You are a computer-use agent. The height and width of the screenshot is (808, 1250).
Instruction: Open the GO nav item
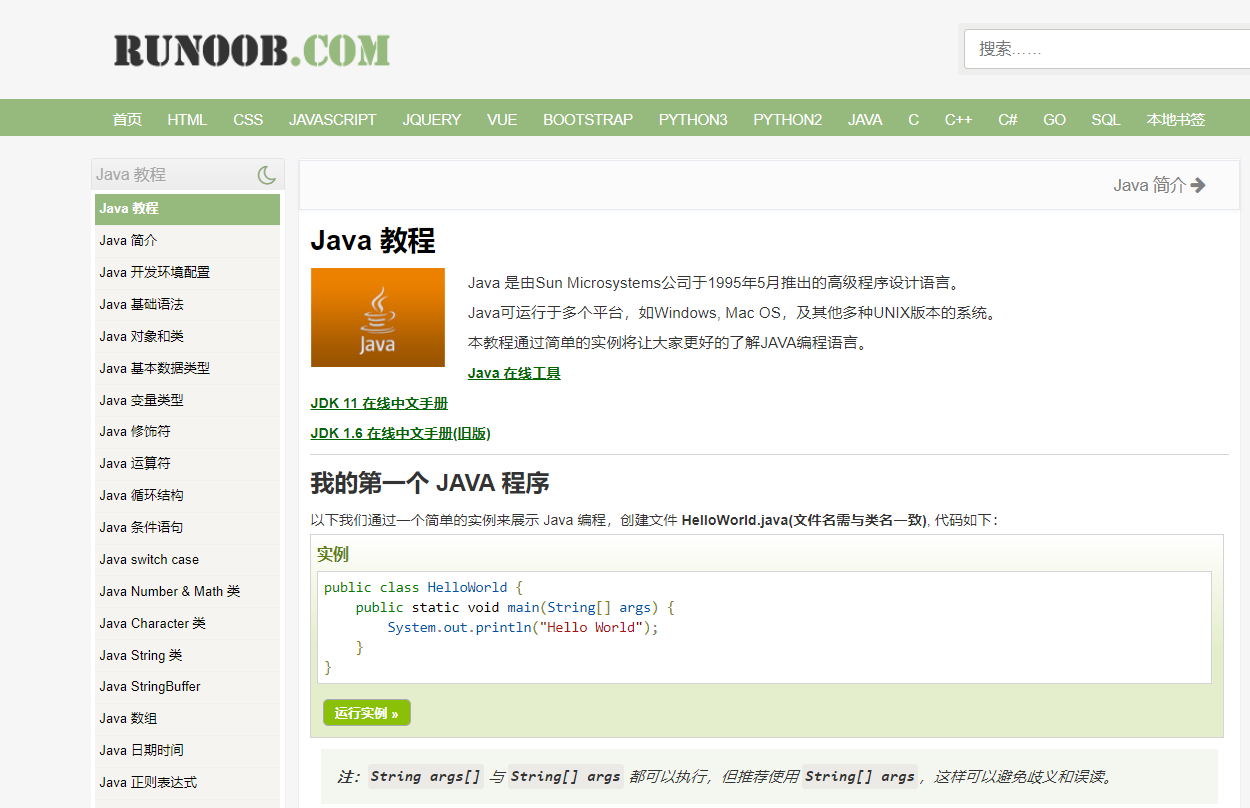point(1054,119)
